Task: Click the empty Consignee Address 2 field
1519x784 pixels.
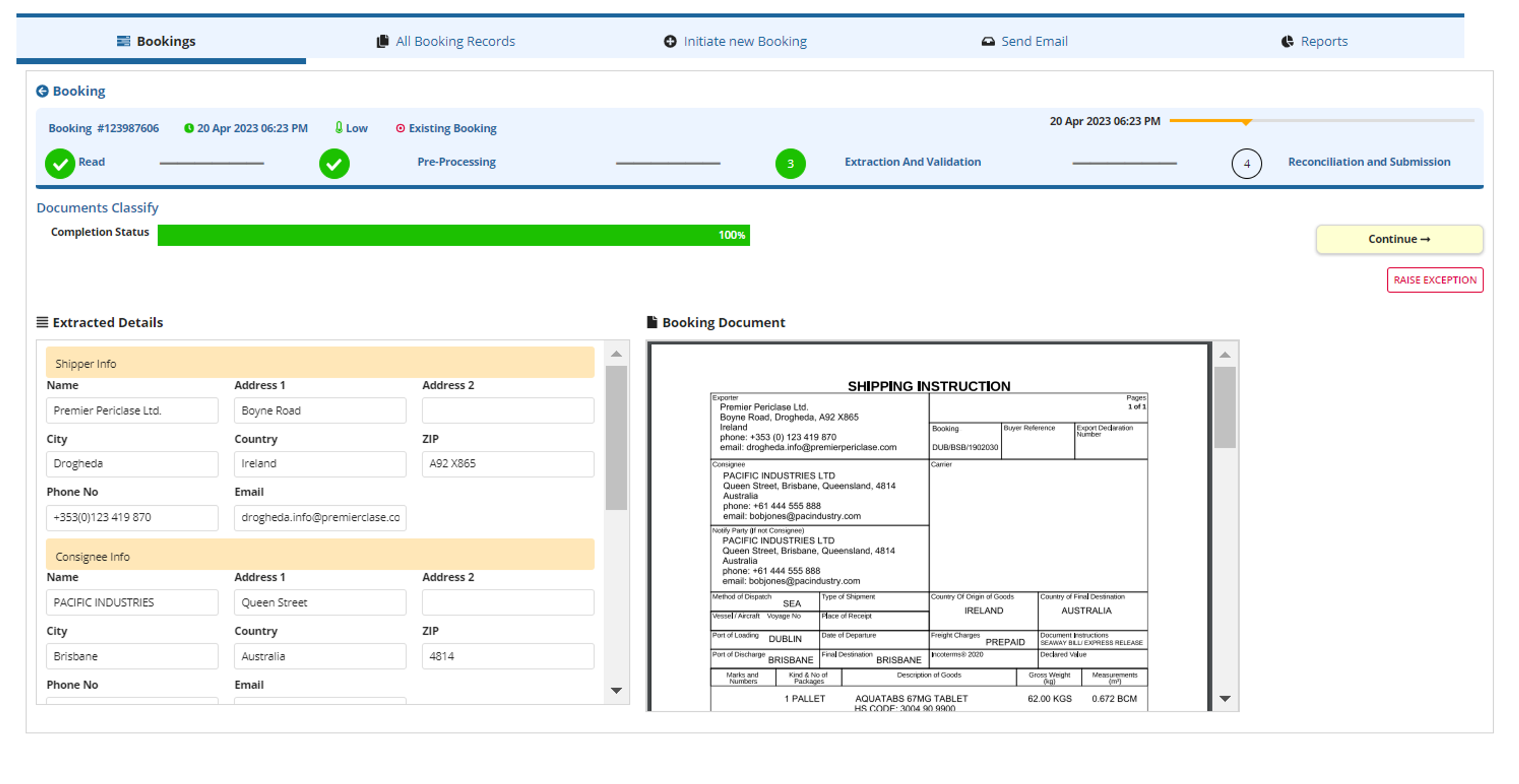Action: pyautogui.click(x=508, y=603)
